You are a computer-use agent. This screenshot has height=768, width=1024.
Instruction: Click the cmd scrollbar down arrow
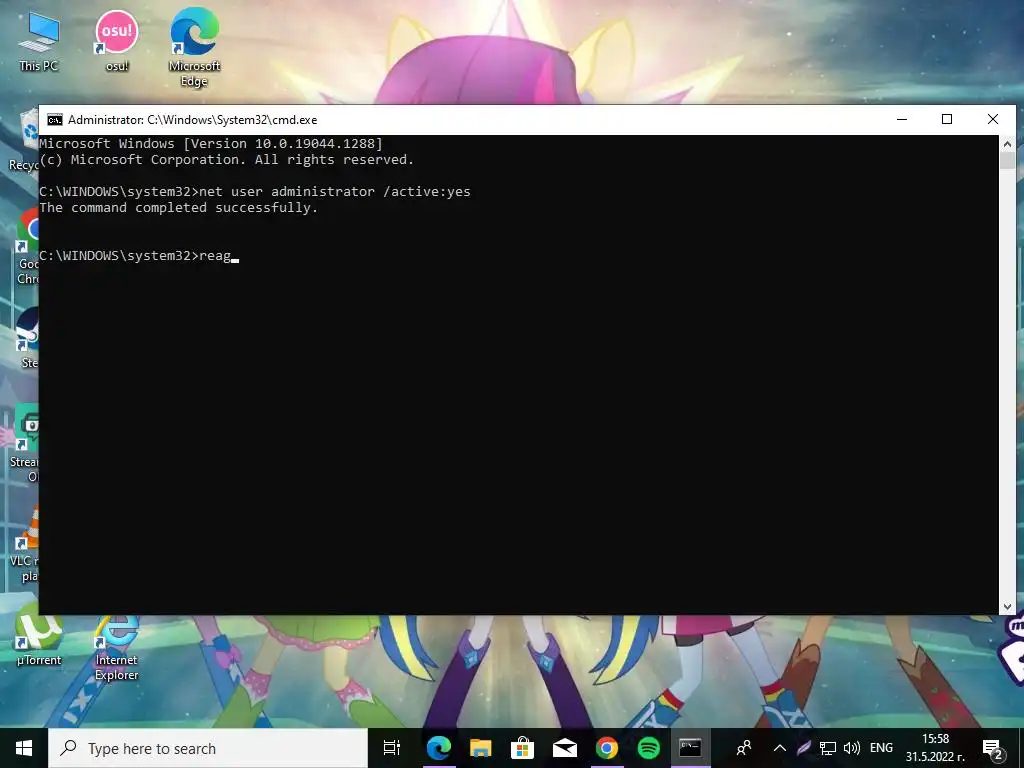tap(1007, 607)
